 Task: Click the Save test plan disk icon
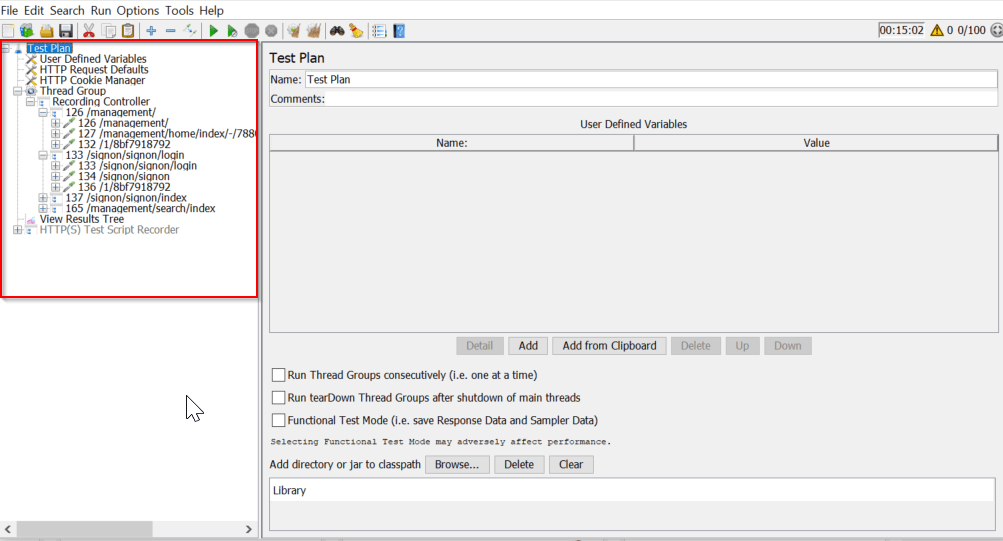(66, 31)
